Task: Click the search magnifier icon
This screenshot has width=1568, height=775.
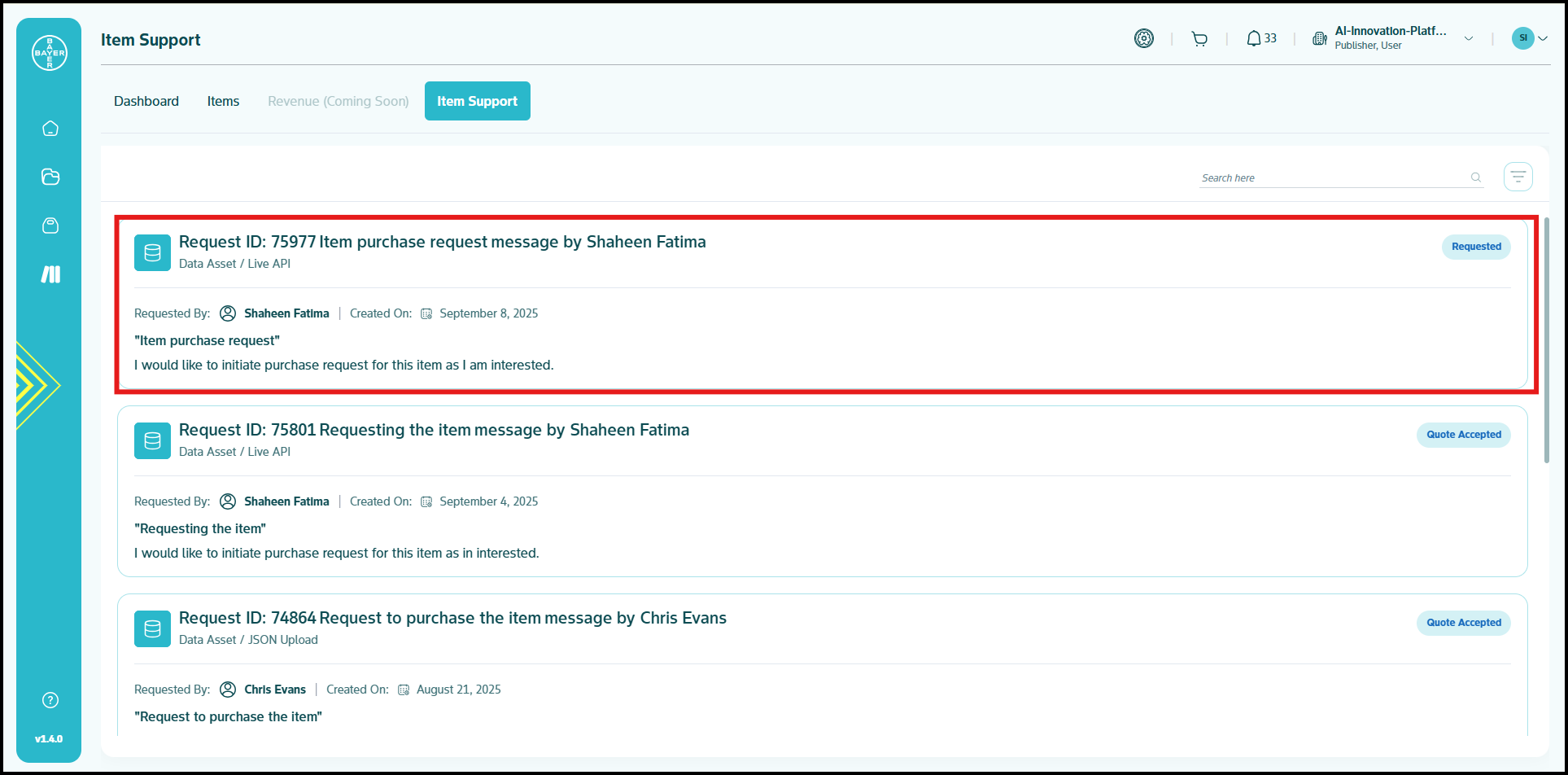Action: click(1475, 177)
